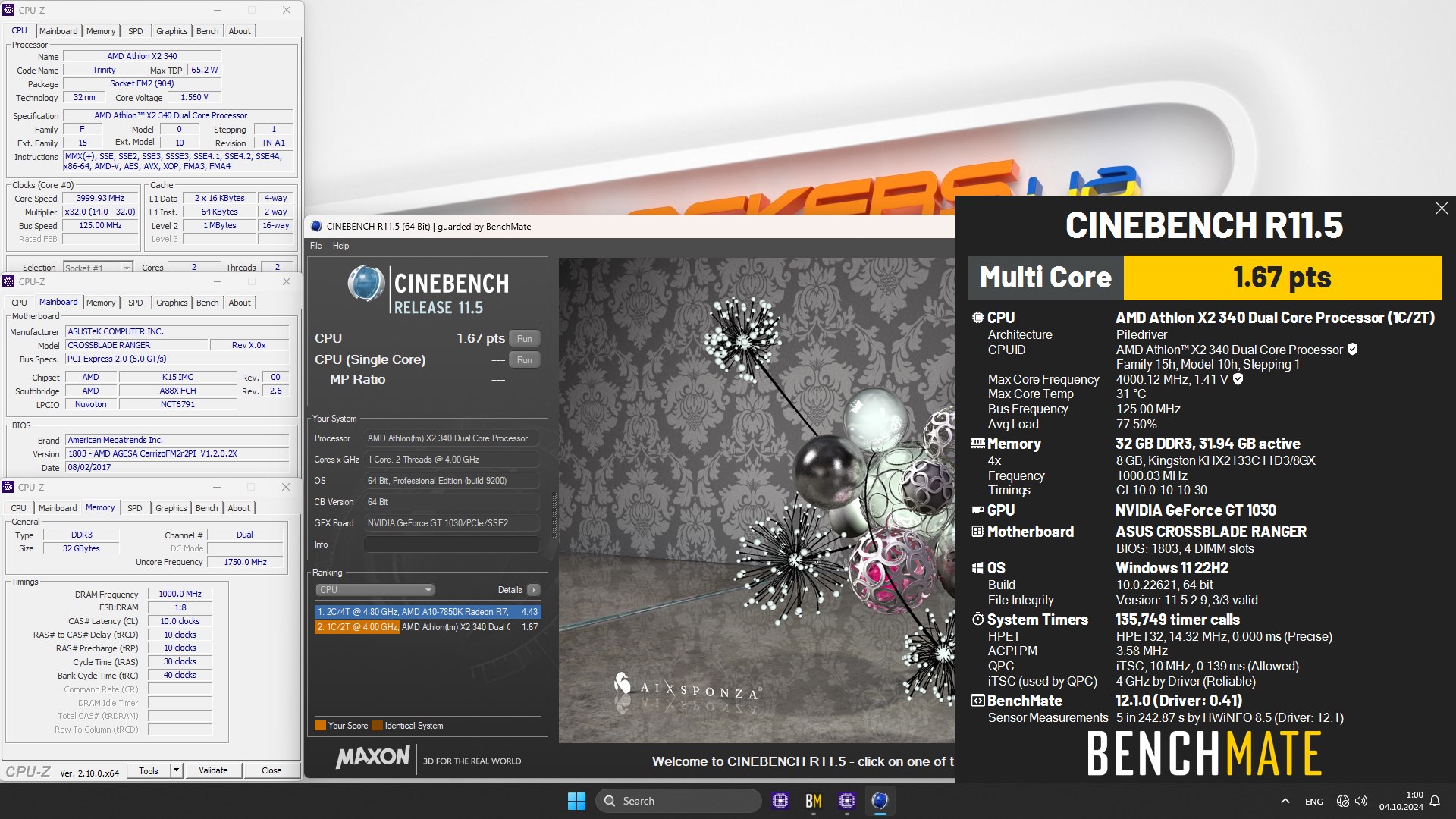Click the Cinebench panel splitter handle
1456x819 pixels.
coord(554,516)
